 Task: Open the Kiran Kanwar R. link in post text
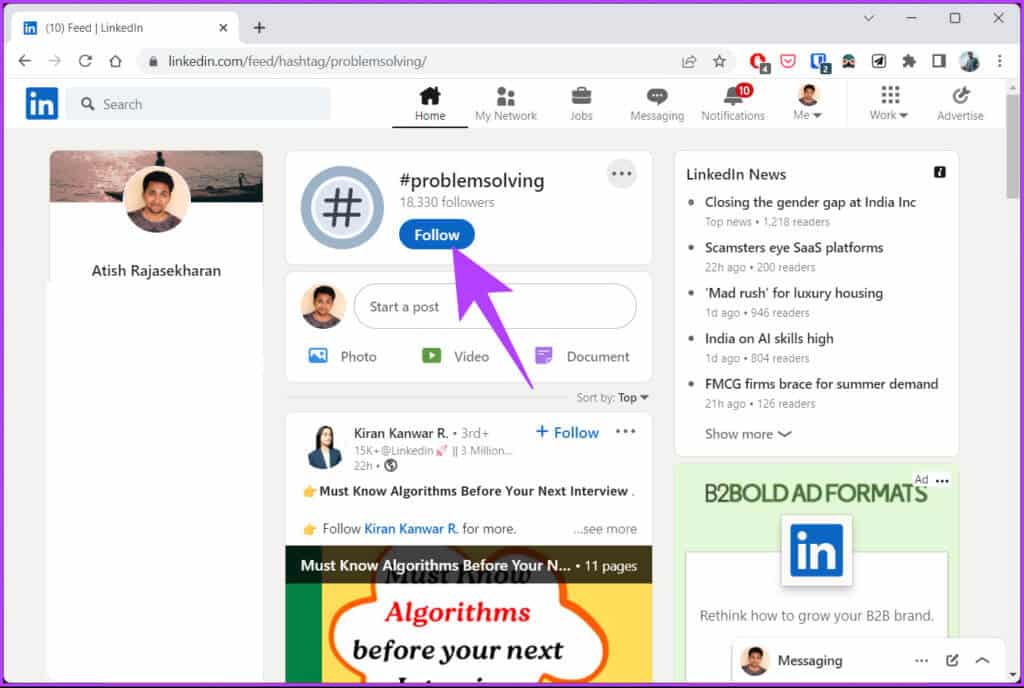pos(411,529)
